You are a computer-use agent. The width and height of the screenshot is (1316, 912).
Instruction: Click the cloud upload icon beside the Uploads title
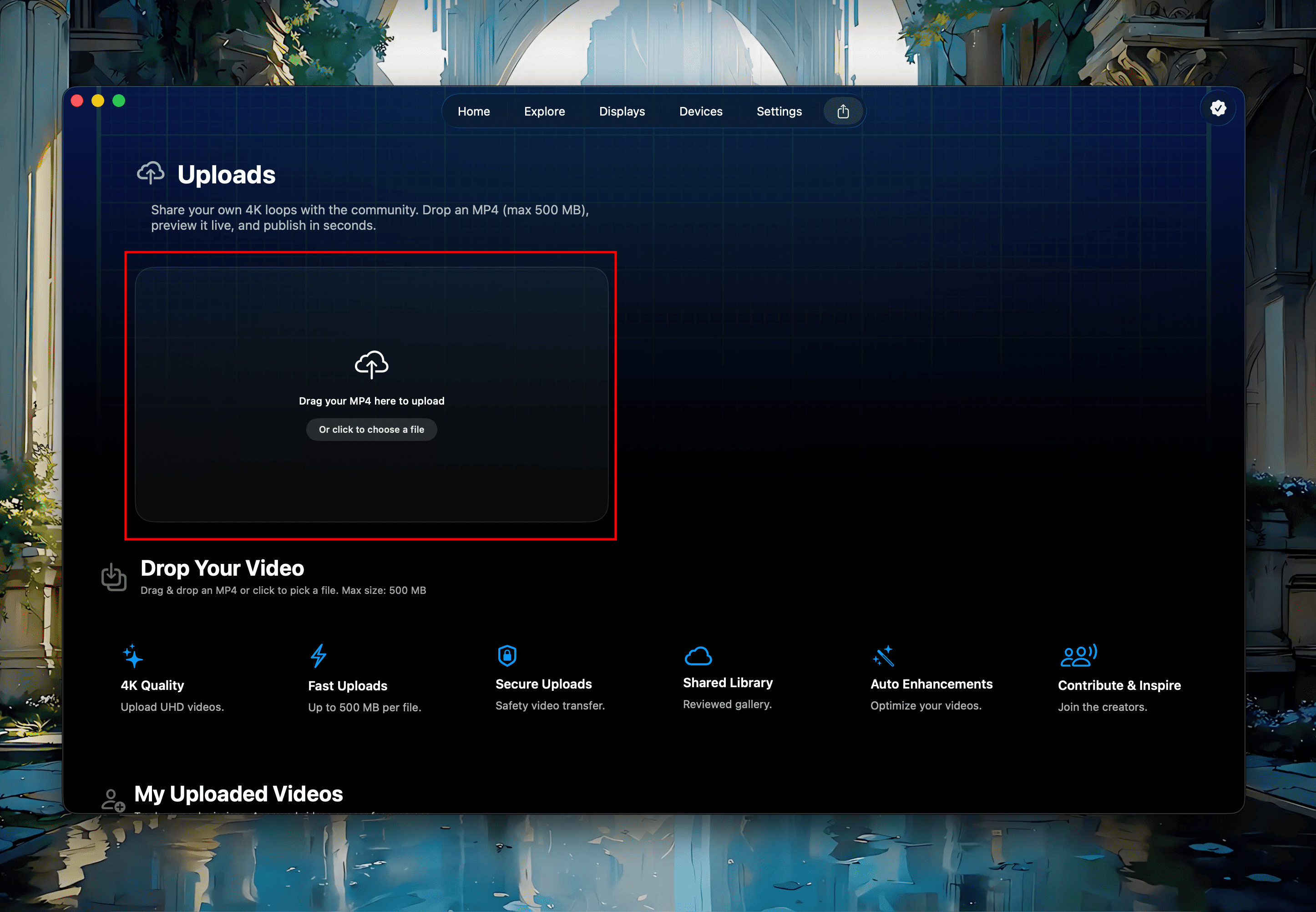pos(151,172)
